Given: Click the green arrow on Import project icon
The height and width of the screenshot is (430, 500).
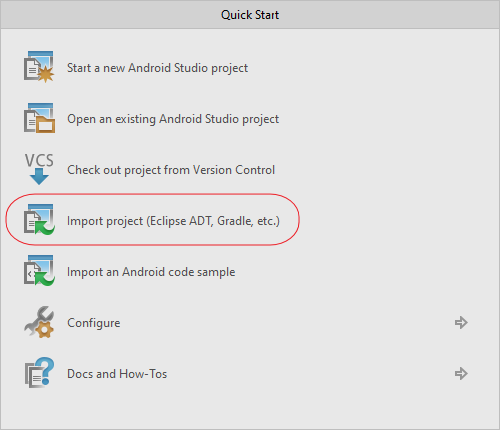Looking at the screenshot, I should click(x=45, y=228).
